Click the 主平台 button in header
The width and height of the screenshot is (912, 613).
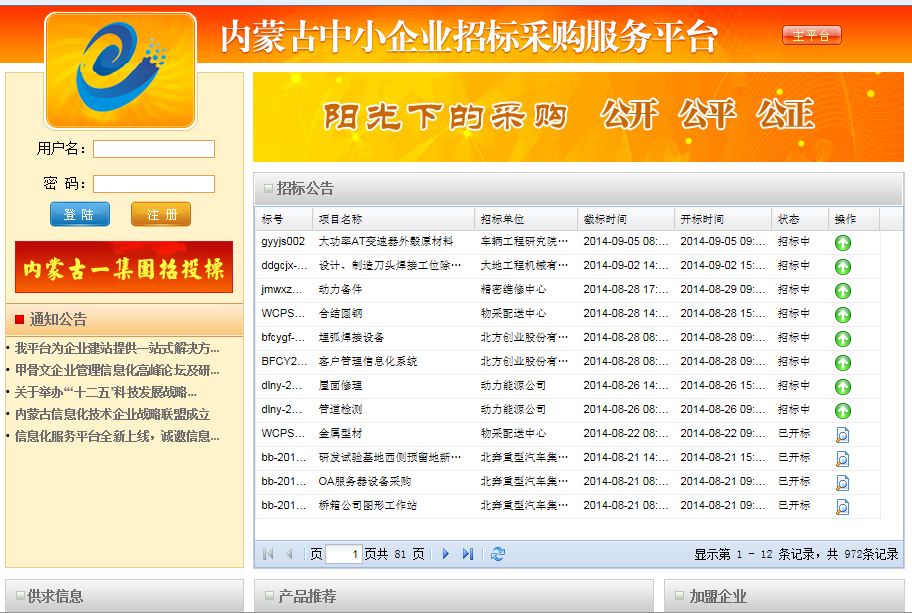811,36
